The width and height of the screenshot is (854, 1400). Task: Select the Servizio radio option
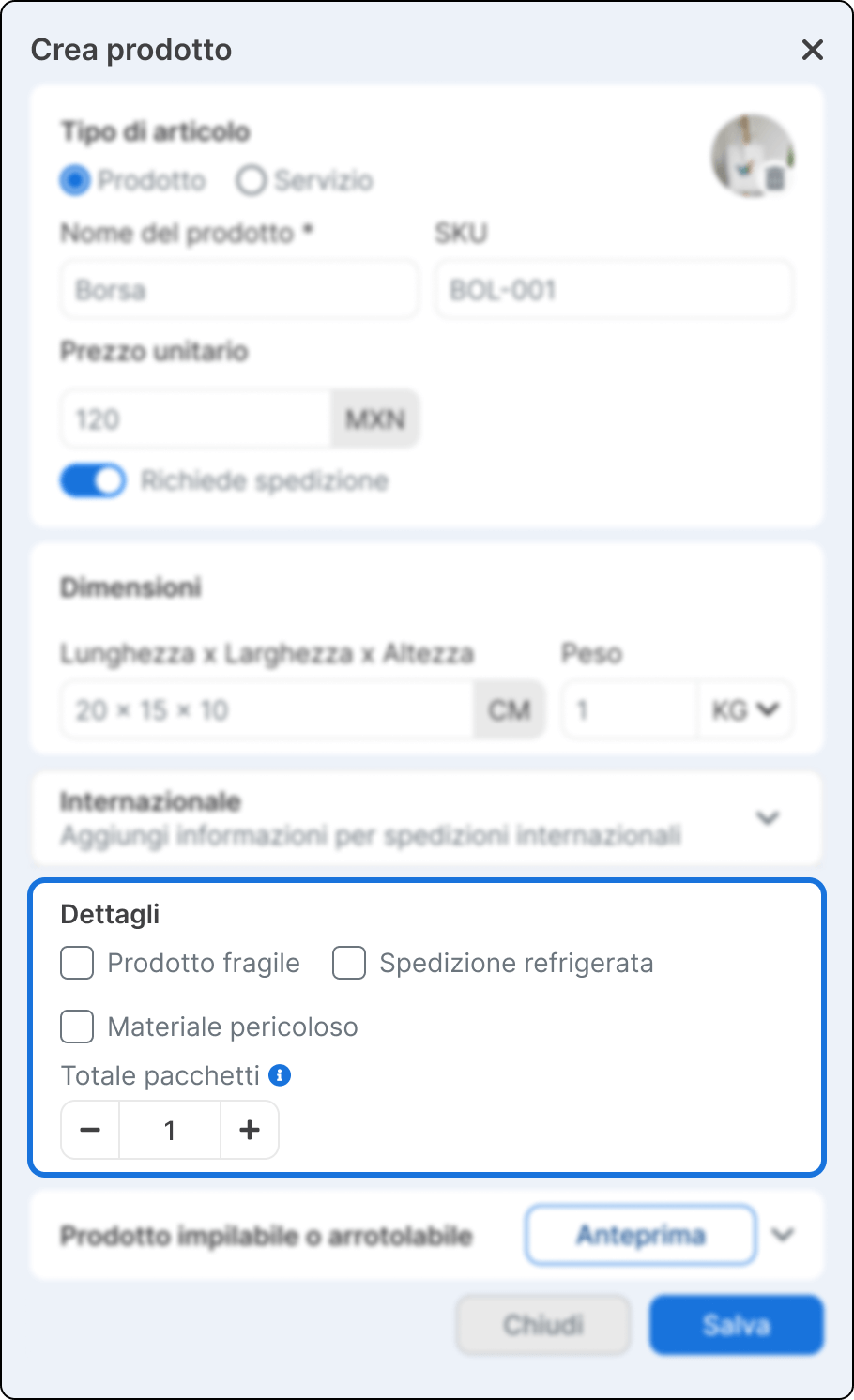252,180
